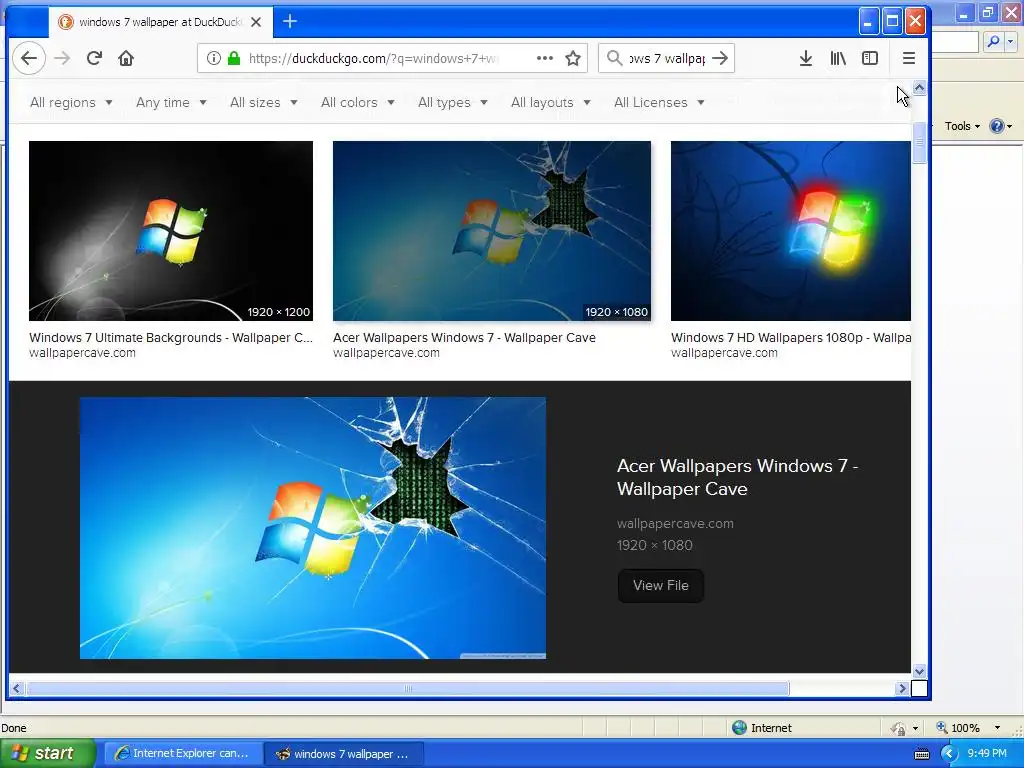Switch to the Internet Explorer taskbar button
The image size is (1024, 768).
184,754
